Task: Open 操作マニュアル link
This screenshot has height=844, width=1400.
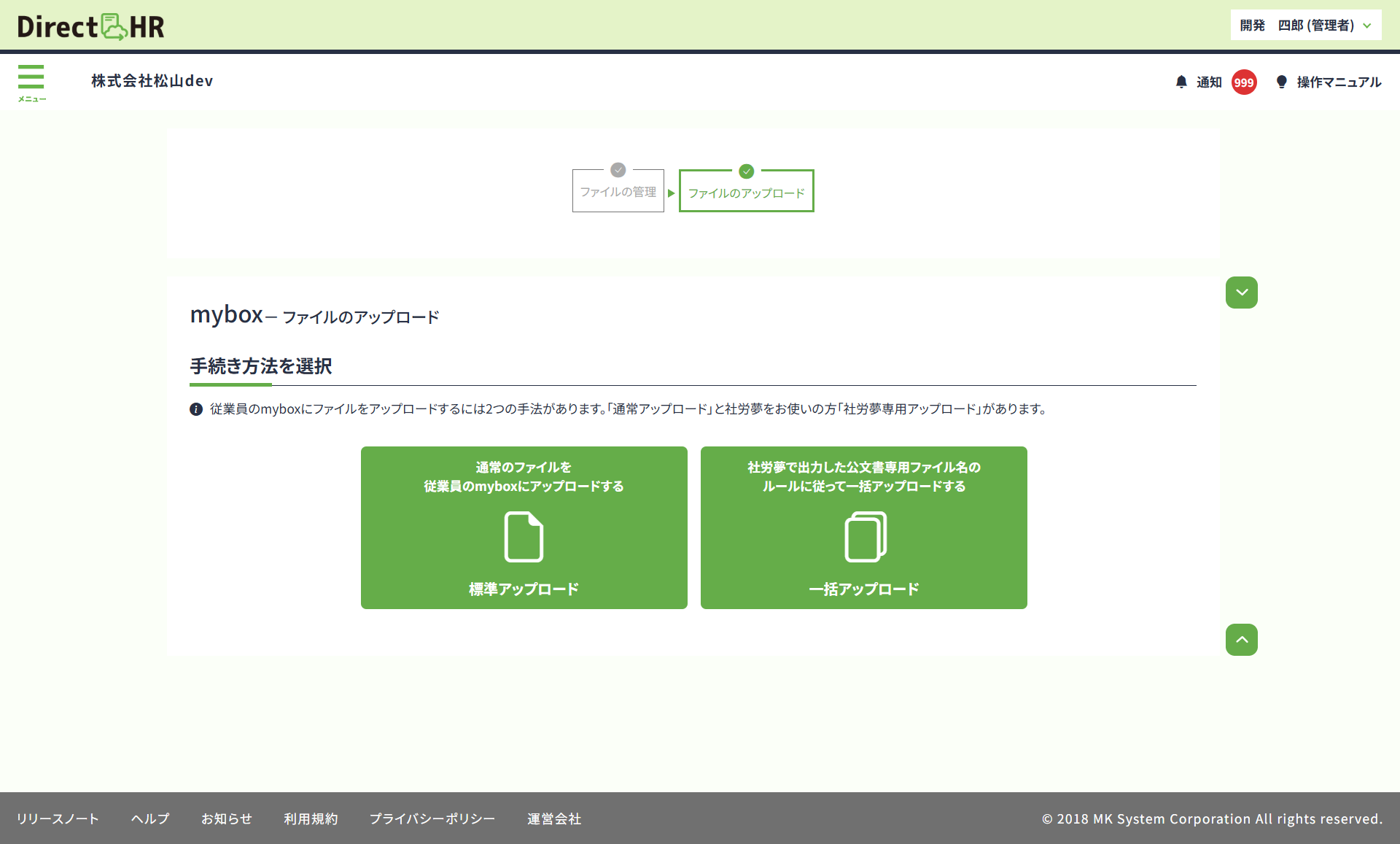Action: click(1339, 82)
